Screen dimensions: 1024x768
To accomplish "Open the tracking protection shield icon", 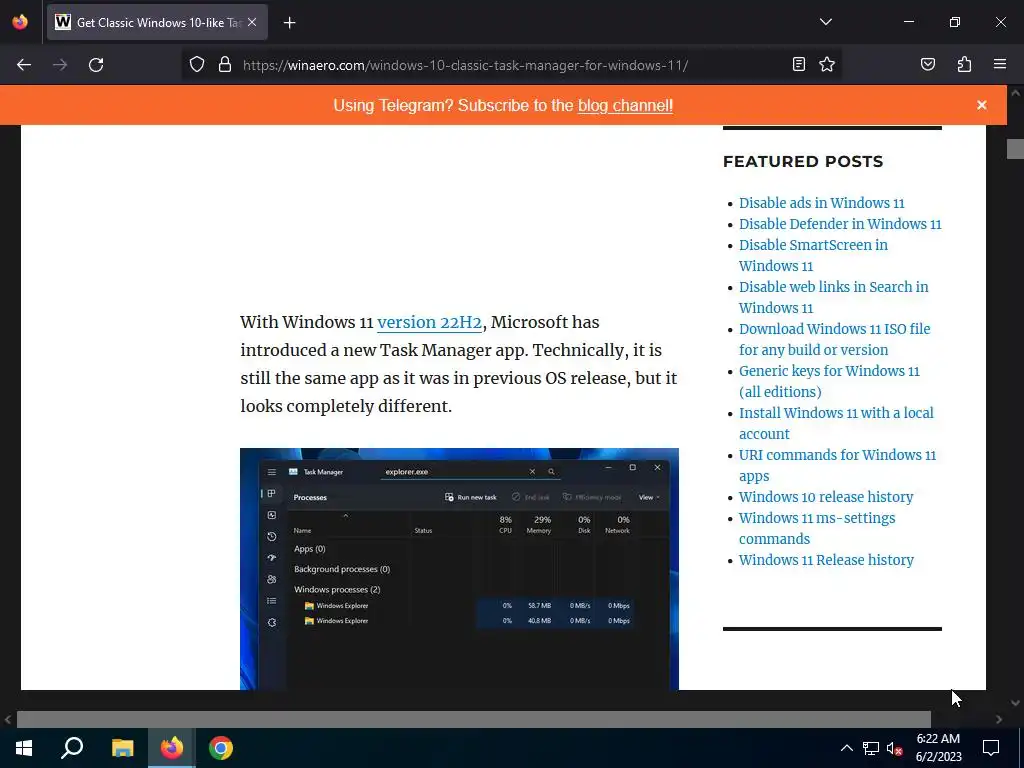I will click(197, 65).
